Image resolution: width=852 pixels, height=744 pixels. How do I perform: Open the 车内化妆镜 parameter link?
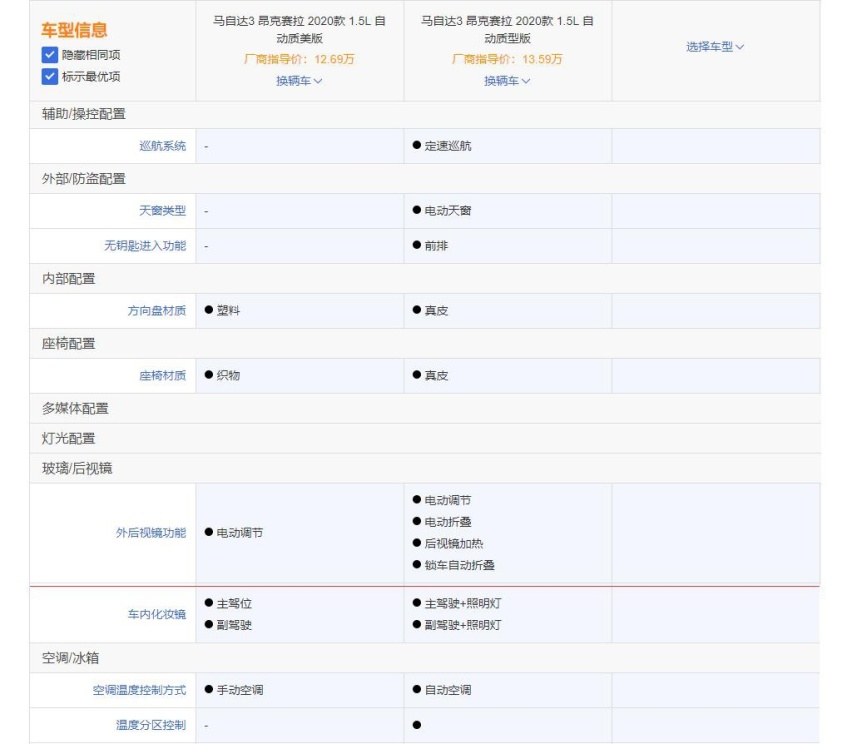pos(156,614)
